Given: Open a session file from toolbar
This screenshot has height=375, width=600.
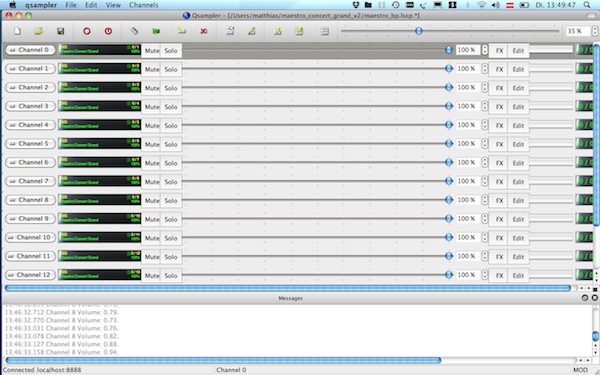Looking at the screenshot, I should (x=39, y=31).
